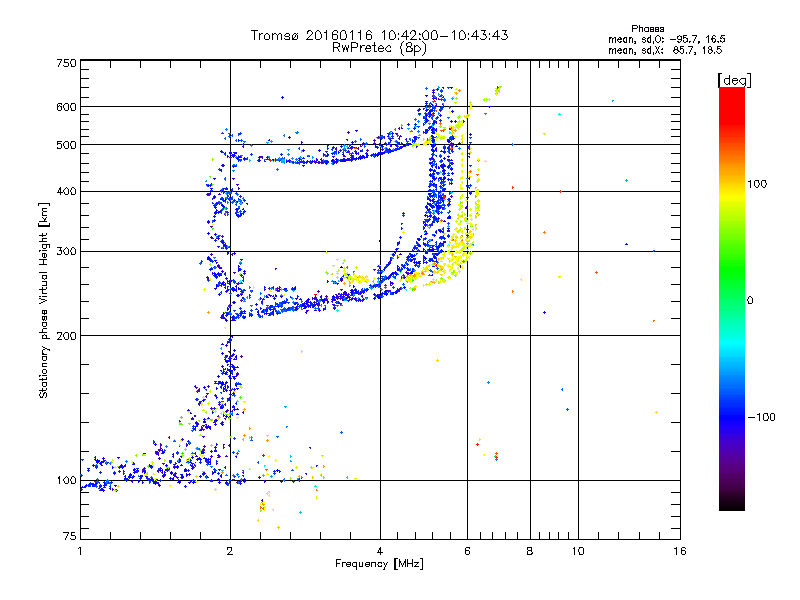Click the plot title 'Tromsø 20160116 10:42:00-10:43:43'
This screenshot has height=600, width=800.
click(x=379, y=35)
